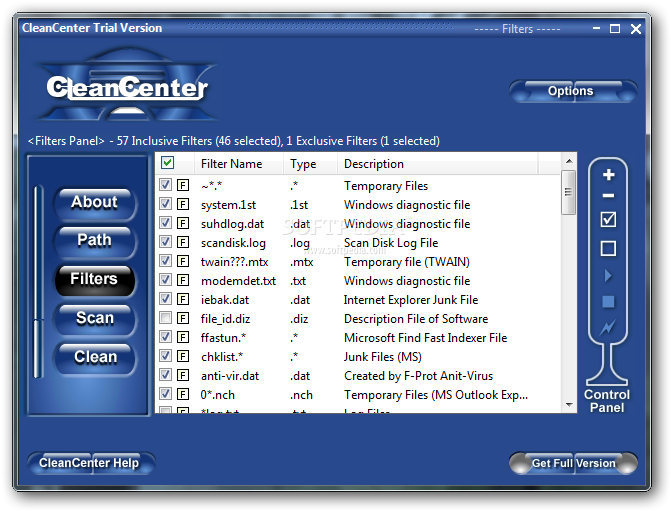Click the F icon beside suhdlog.dat
Viewport: 672px width, 512px height.
[183, 223]
